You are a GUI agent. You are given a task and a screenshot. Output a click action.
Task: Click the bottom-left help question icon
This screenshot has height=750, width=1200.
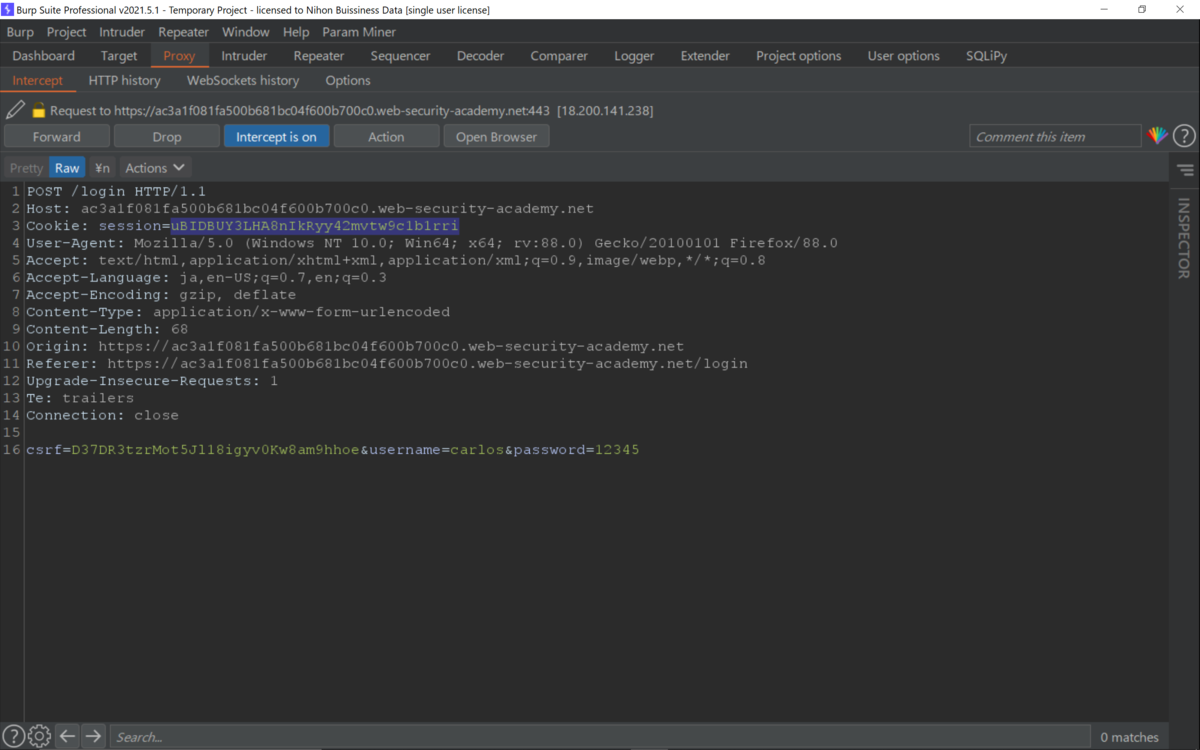pos(13,737)
